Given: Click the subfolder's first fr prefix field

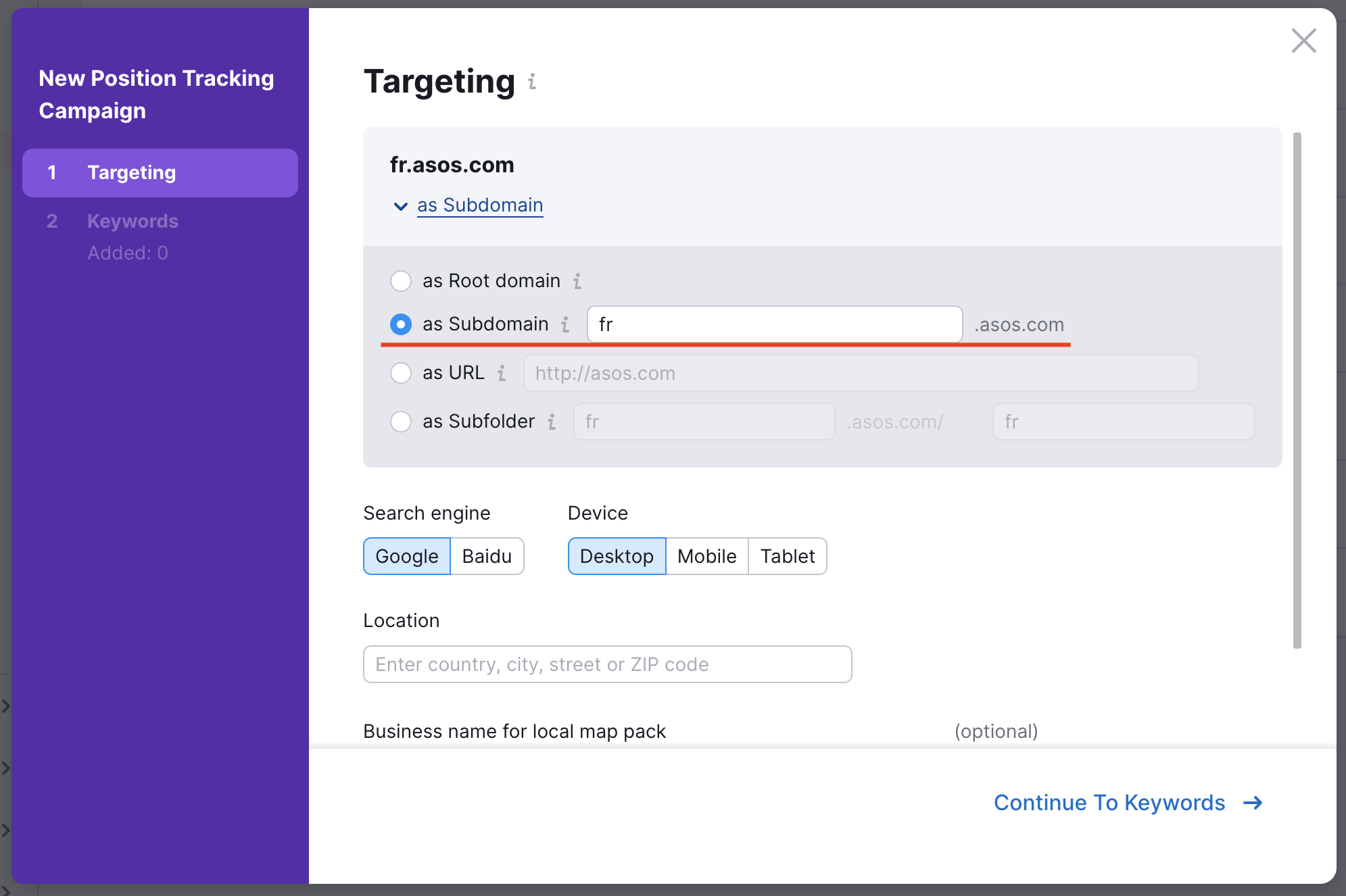Looking at the screenshot, I should 704,422.
